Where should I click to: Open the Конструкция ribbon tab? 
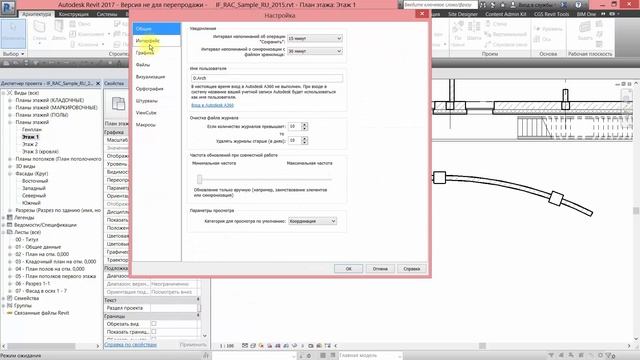point(73,14)
